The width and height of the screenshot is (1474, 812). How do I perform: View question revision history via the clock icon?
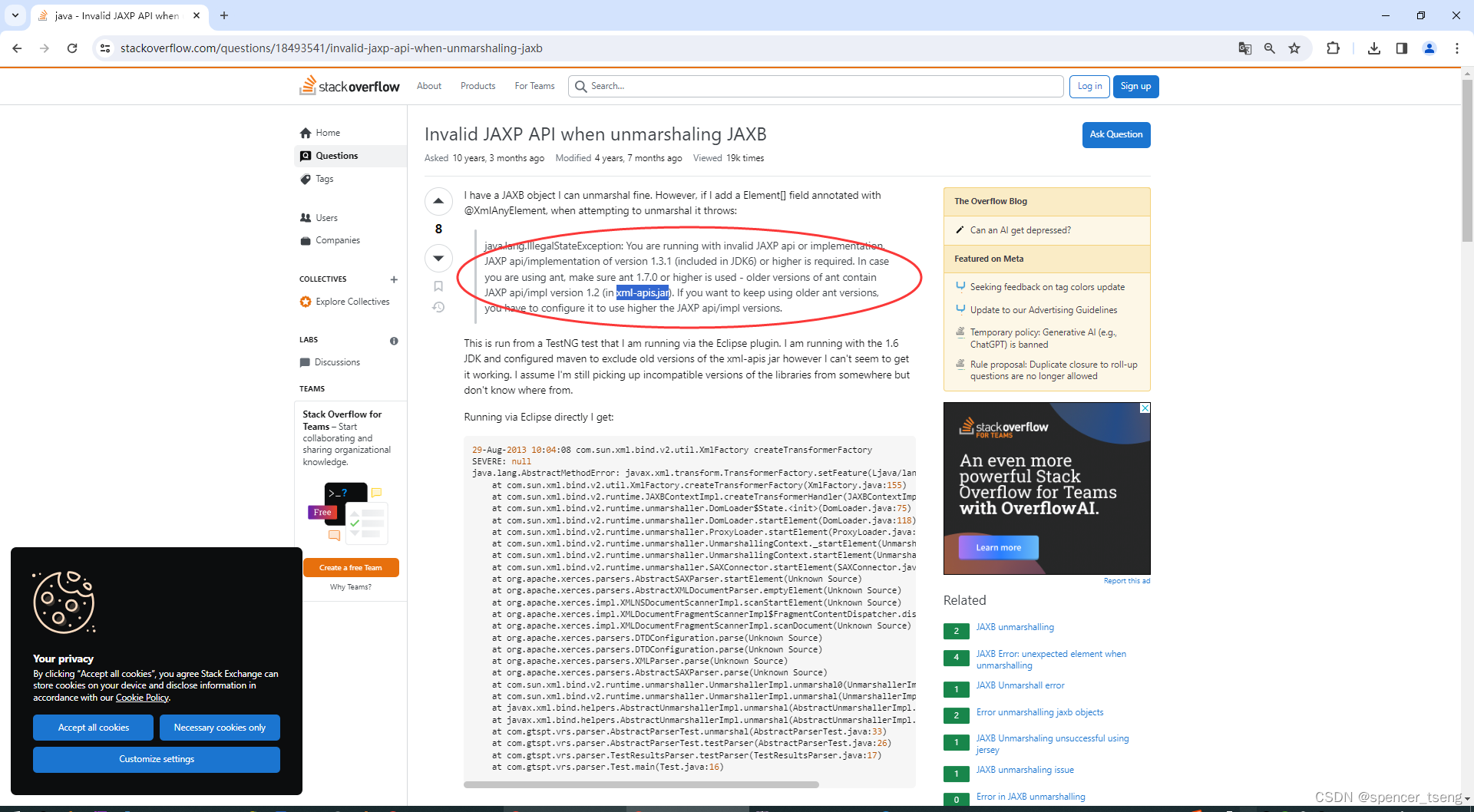click(438, 307)
